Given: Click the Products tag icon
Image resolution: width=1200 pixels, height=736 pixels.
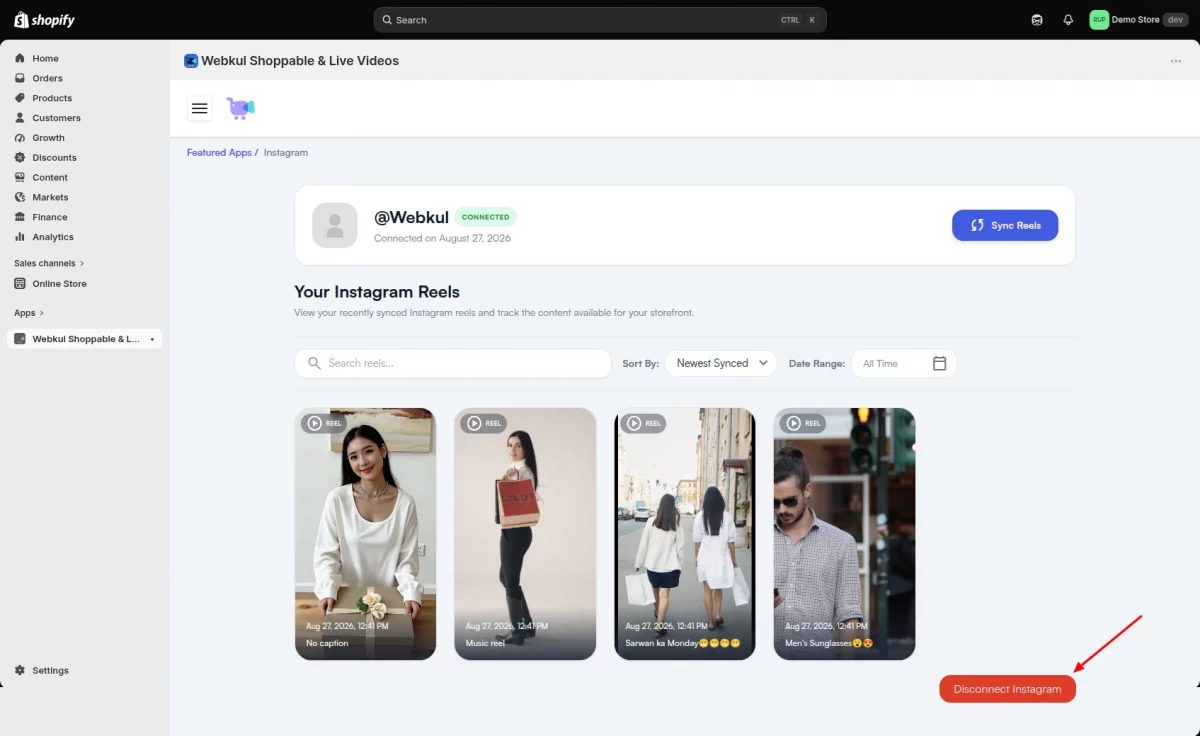Looking at the screenshot, I should click(x=20, y=98).
